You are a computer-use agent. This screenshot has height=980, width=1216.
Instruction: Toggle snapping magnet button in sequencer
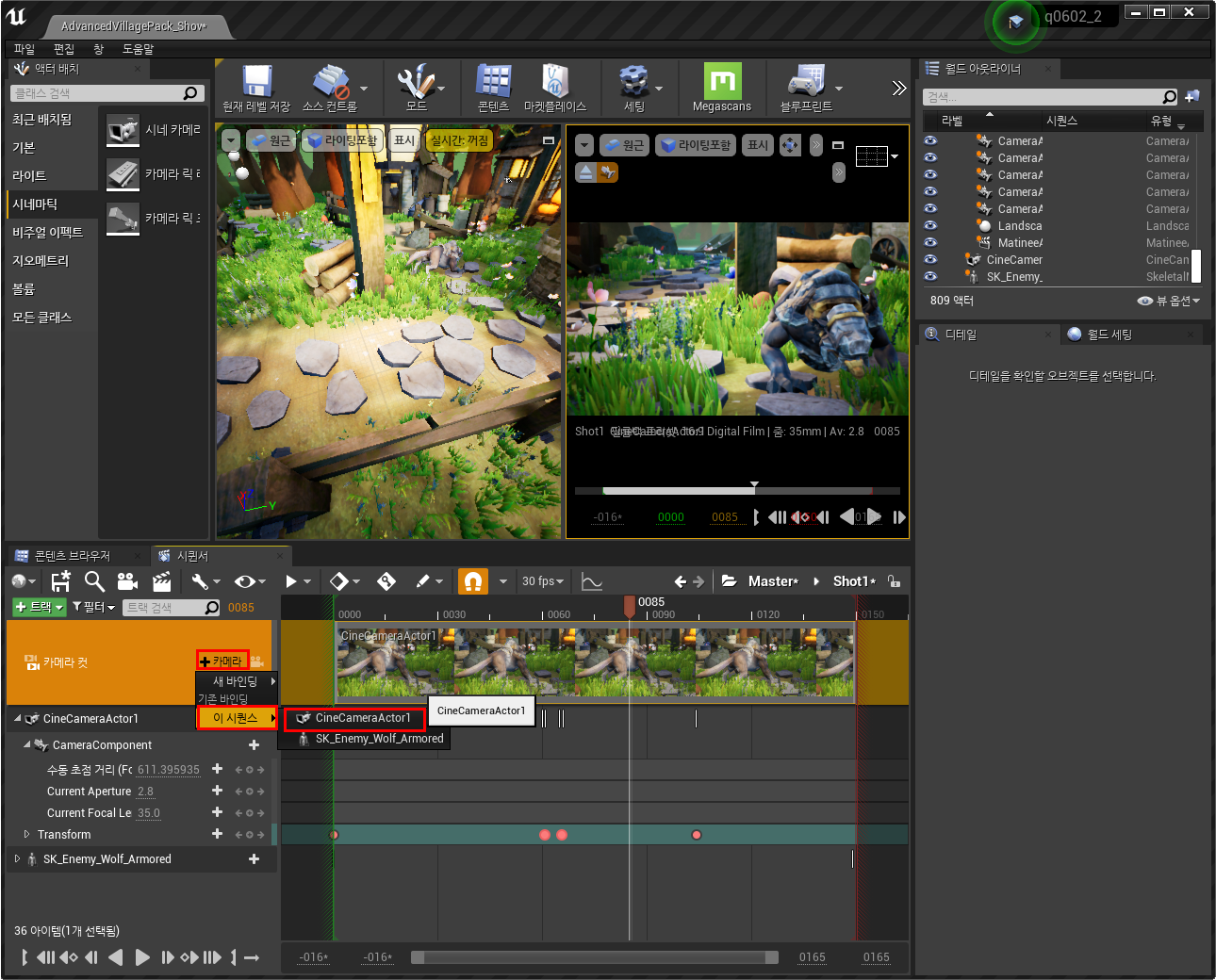click(473, 581)
